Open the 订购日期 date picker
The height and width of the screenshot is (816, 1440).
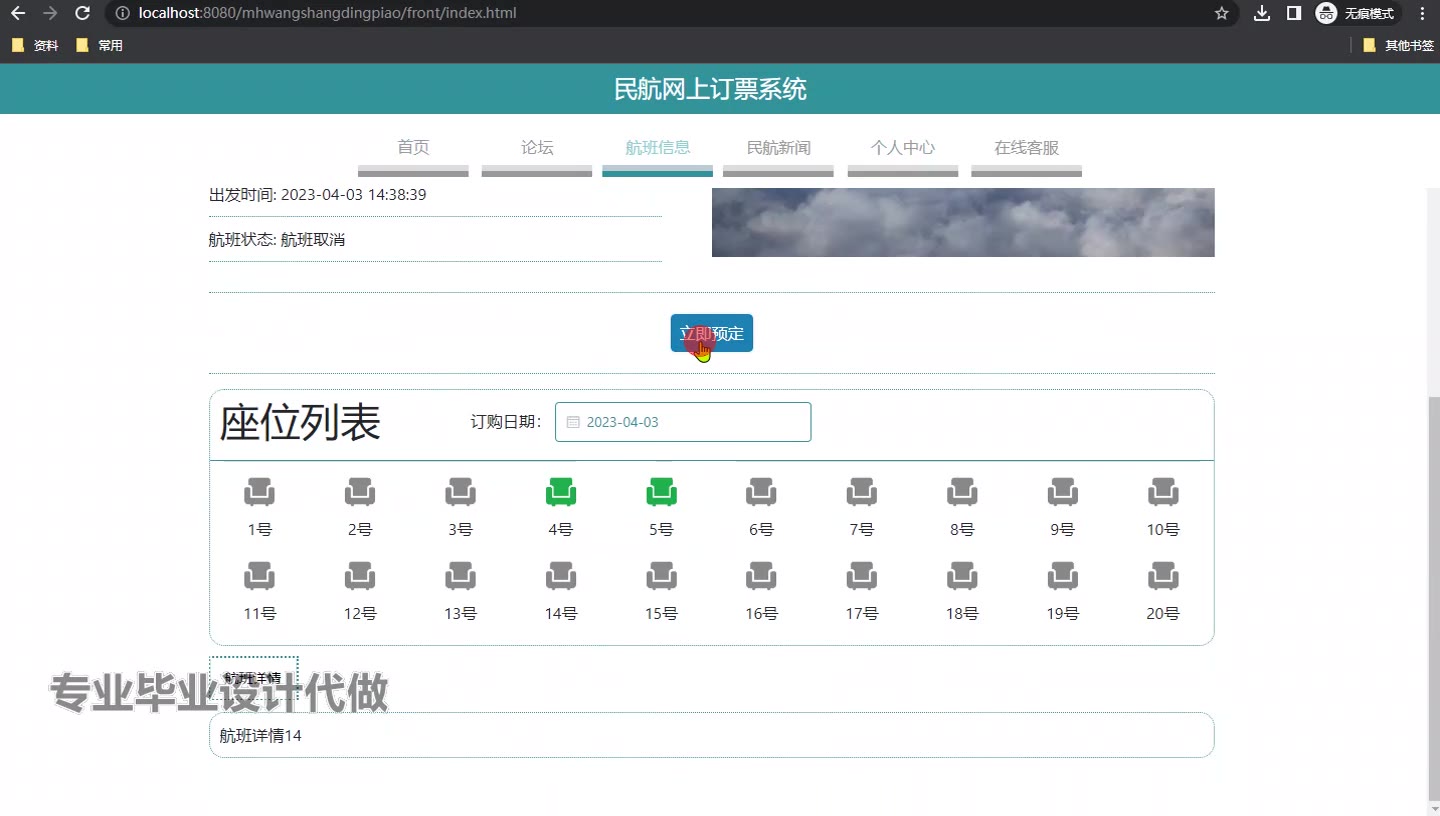coord(683,422)
